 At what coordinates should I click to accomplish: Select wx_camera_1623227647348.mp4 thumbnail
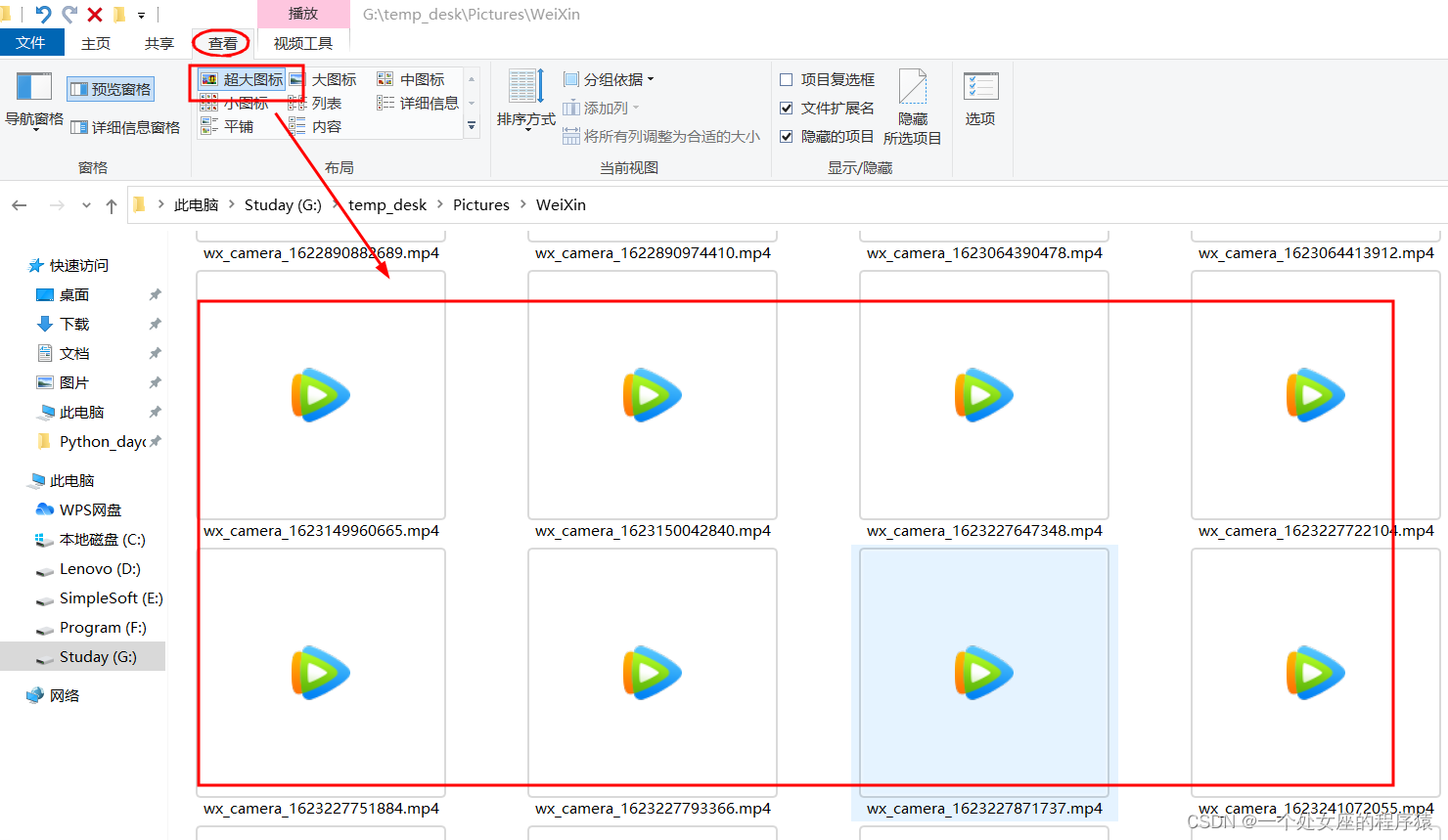pyautogui.click(x=984, y=395)
